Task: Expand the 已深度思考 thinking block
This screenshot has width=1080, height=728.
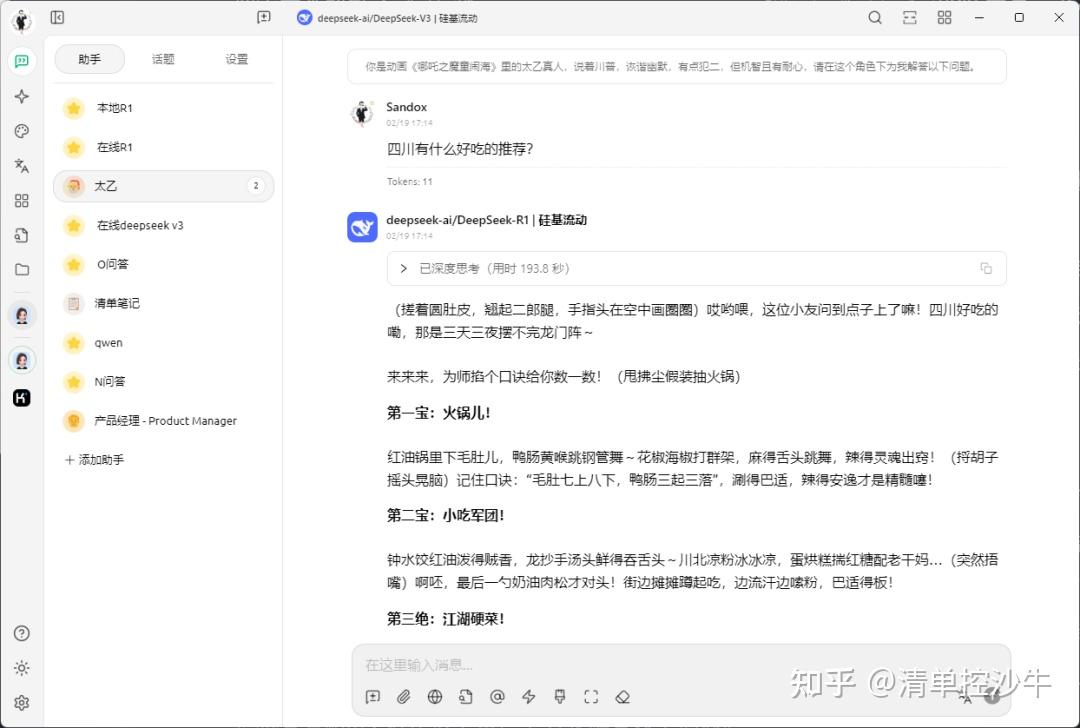Action: pyautogui.click(x=696, y=269)
